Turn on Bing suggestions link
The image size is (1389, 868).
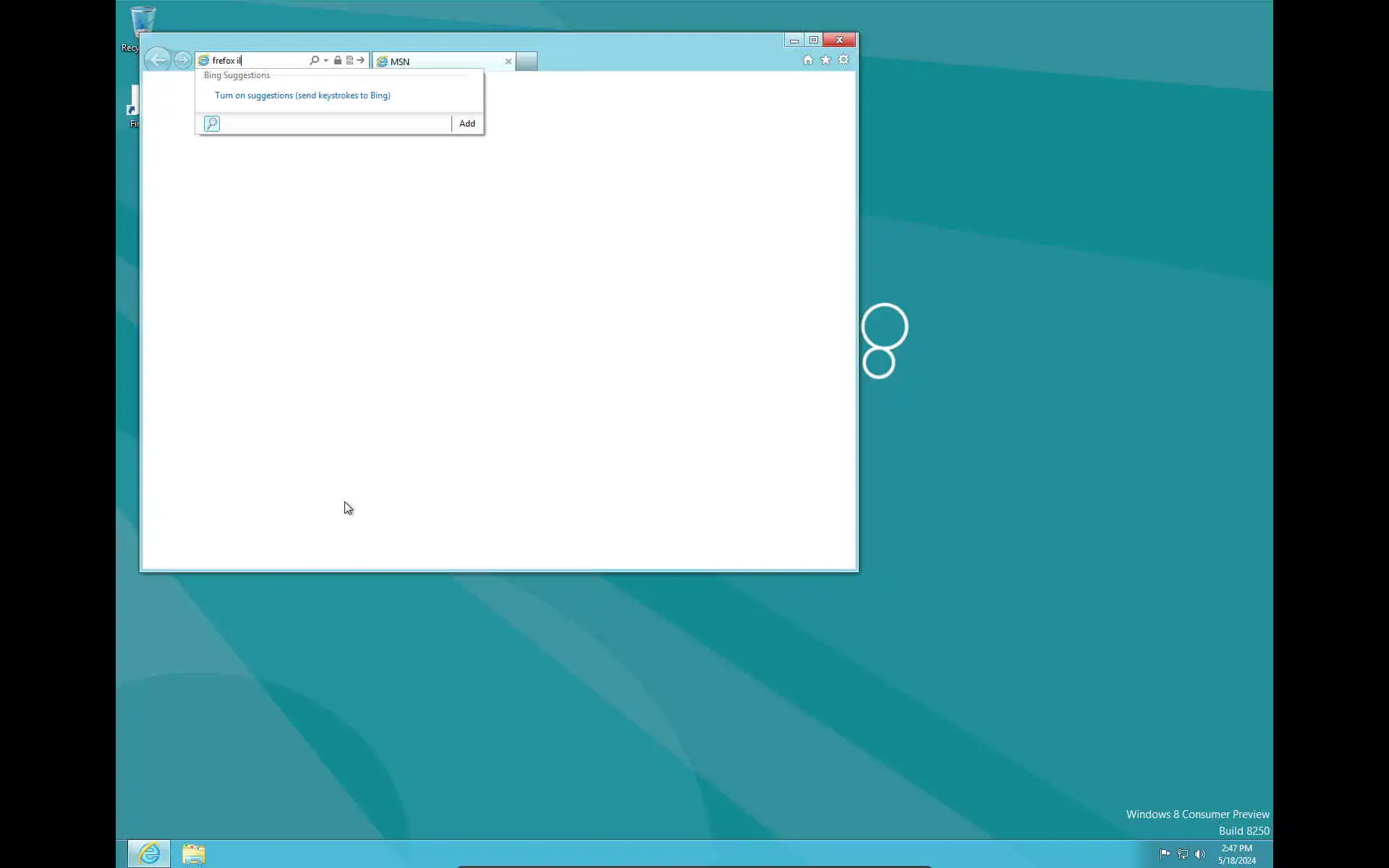tap(302, 95)
